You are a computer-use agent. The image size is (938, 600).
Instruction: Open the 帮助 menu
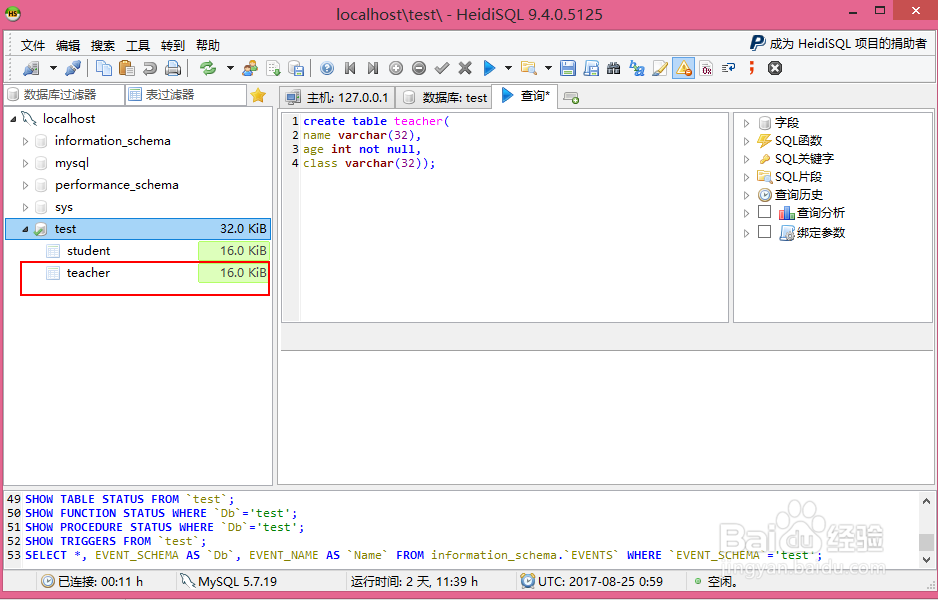pos(208,45)
